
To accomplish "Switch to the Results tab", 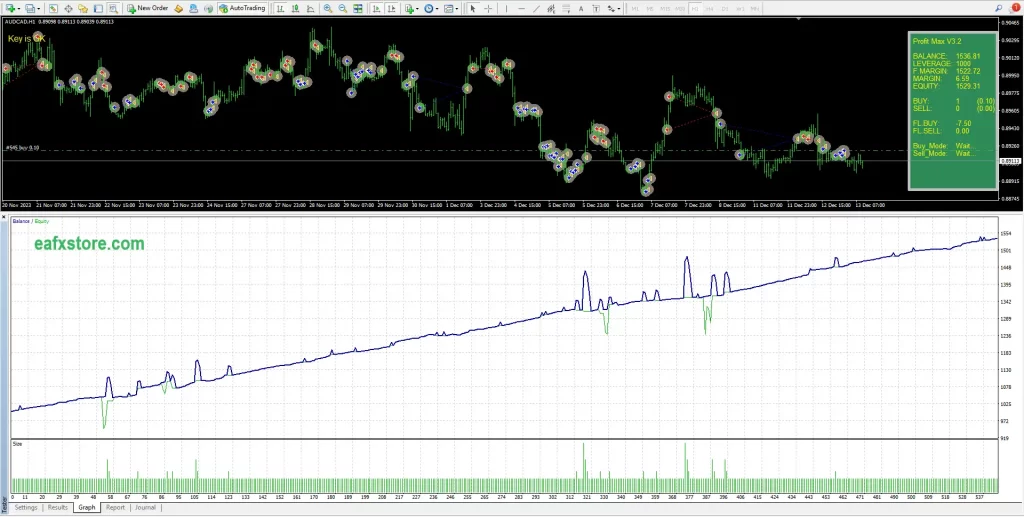I will [x=58, y=508].
